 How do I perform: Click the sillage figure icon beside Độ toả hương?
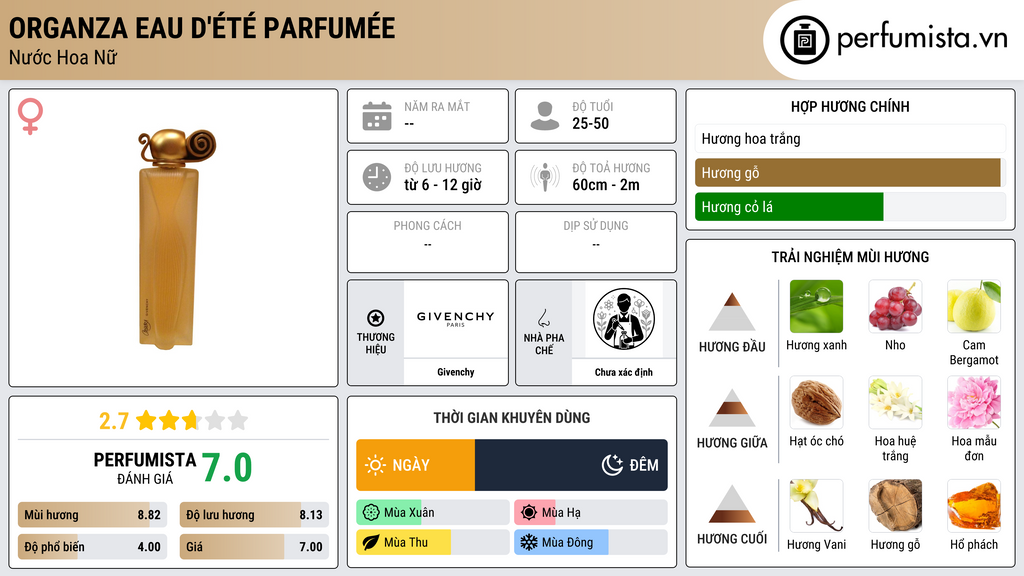[x=545, y=177]
